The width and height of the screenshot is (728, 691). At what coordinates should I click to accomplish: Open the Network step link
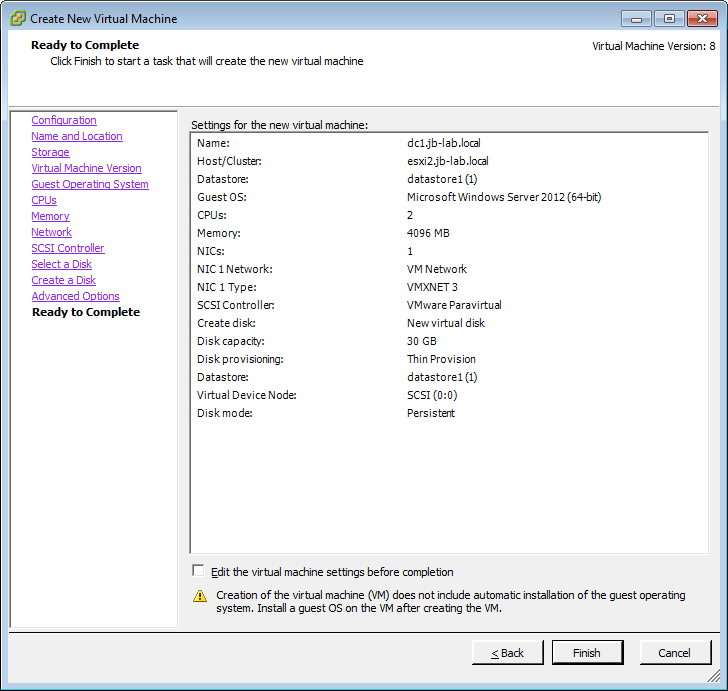point(51,232)
